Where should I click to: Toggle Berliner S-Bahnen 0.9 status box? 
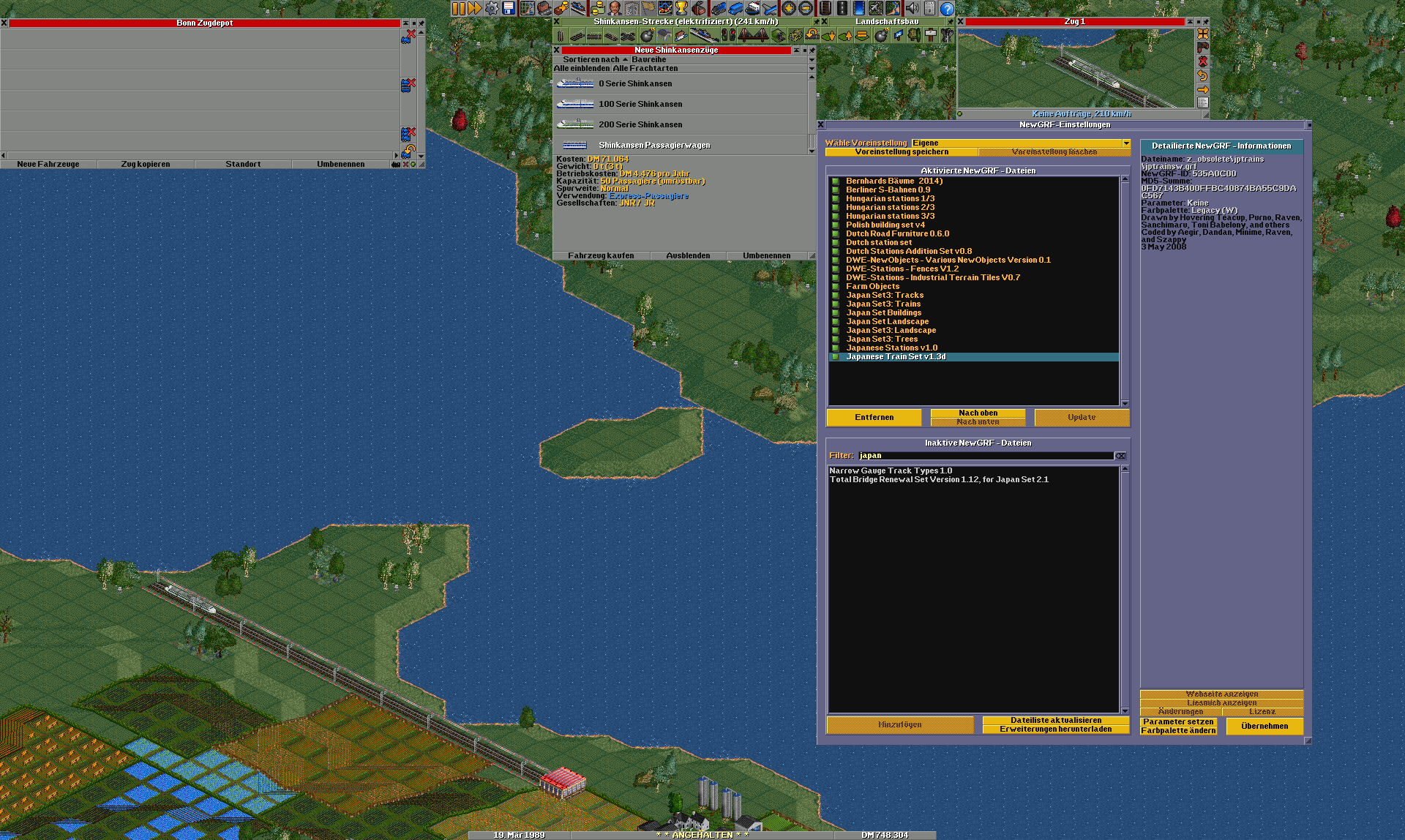pos(835,190)
